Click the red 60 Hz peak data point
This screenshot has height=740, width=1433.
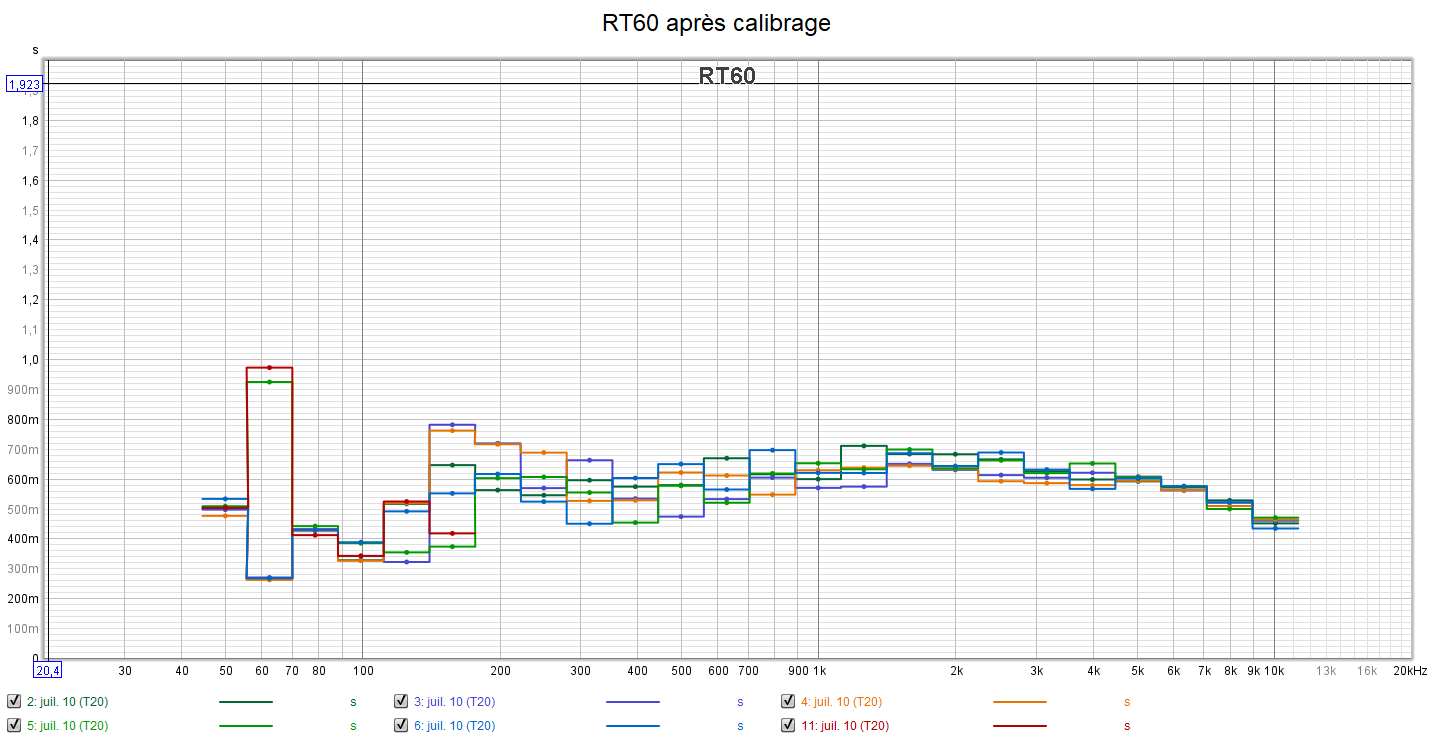(x=269, y=368)
